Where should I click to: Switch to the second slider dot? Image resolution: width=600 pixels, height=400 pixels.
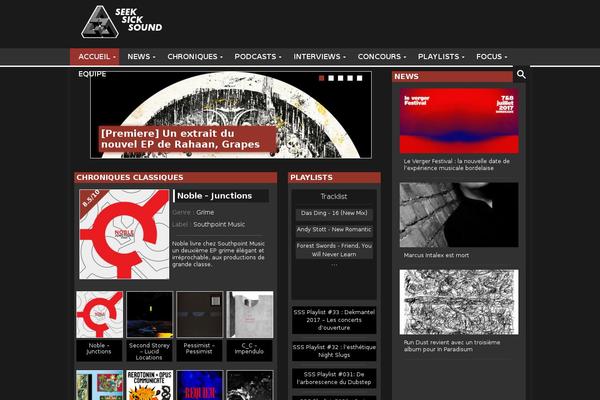point(331,78)
